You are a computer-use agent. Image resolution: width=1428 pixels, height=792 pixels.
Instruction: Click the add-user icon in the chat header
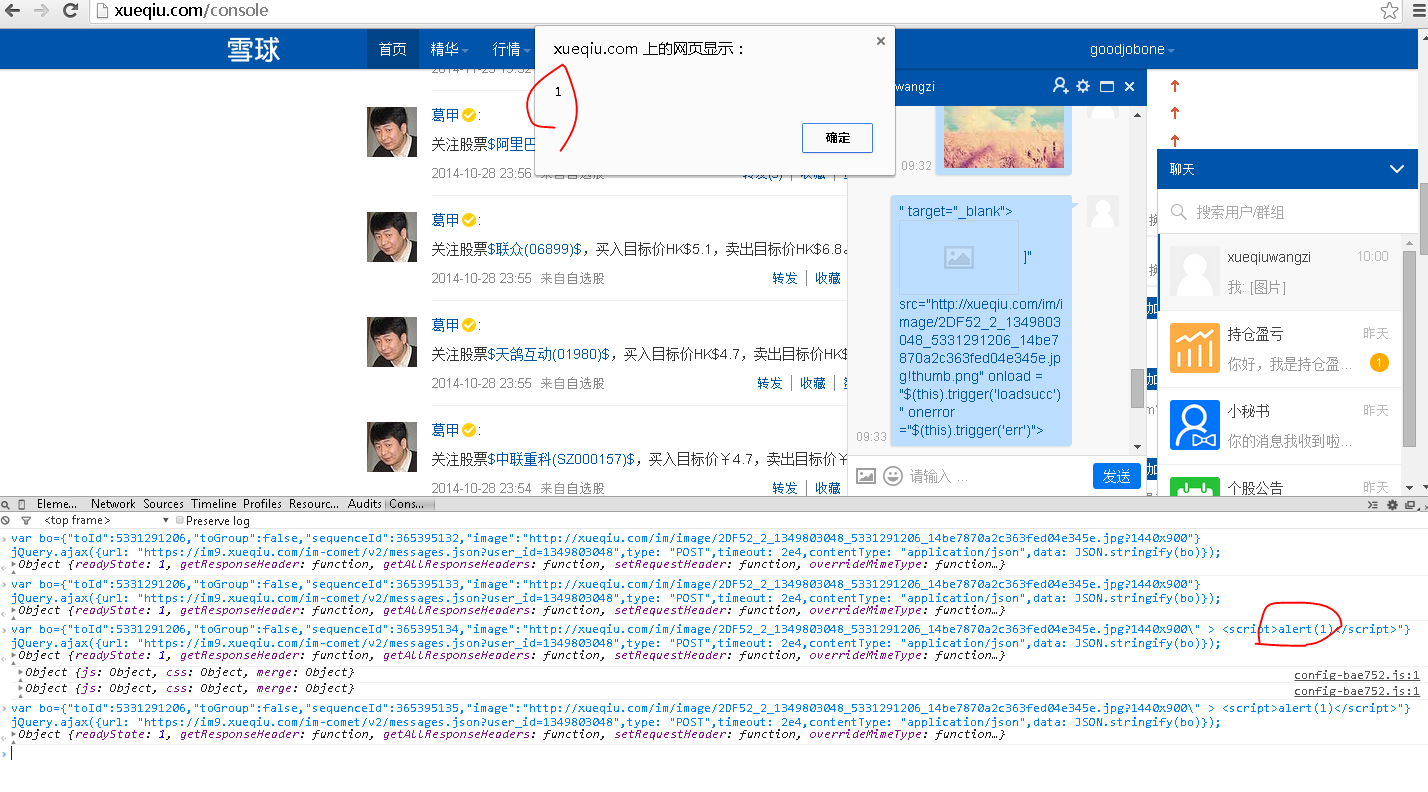1061,86
